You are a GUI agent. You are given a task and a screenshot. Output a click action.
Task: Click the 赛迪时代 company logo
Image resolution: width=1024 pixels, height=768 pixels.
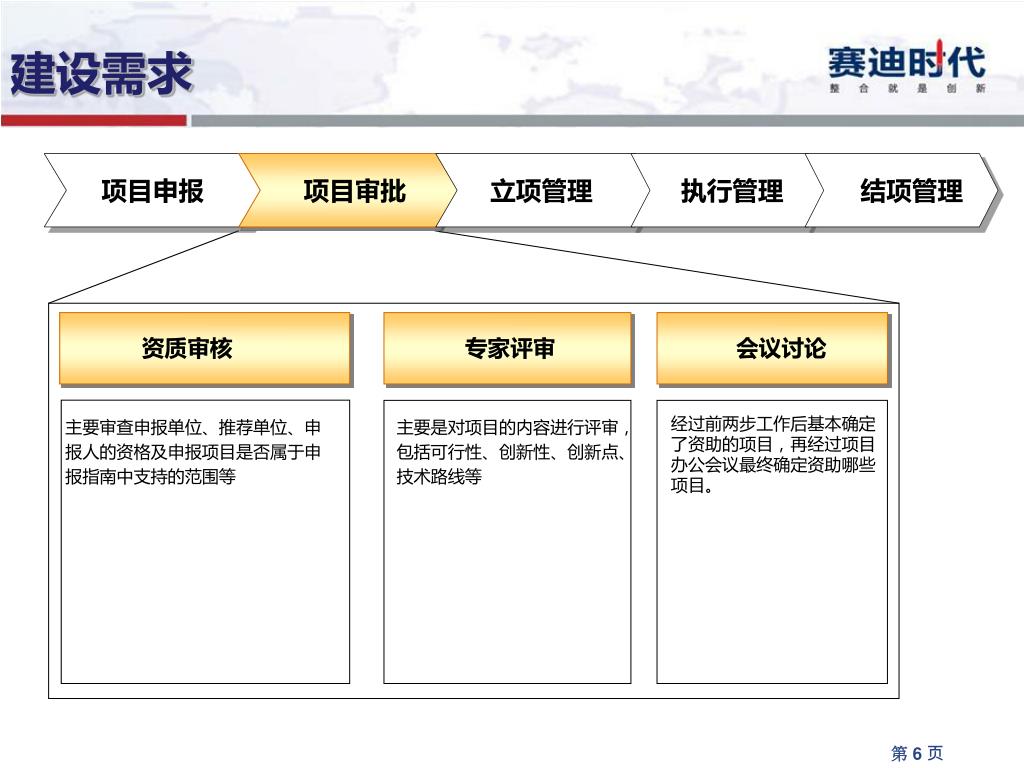click(x=907, y=63)
